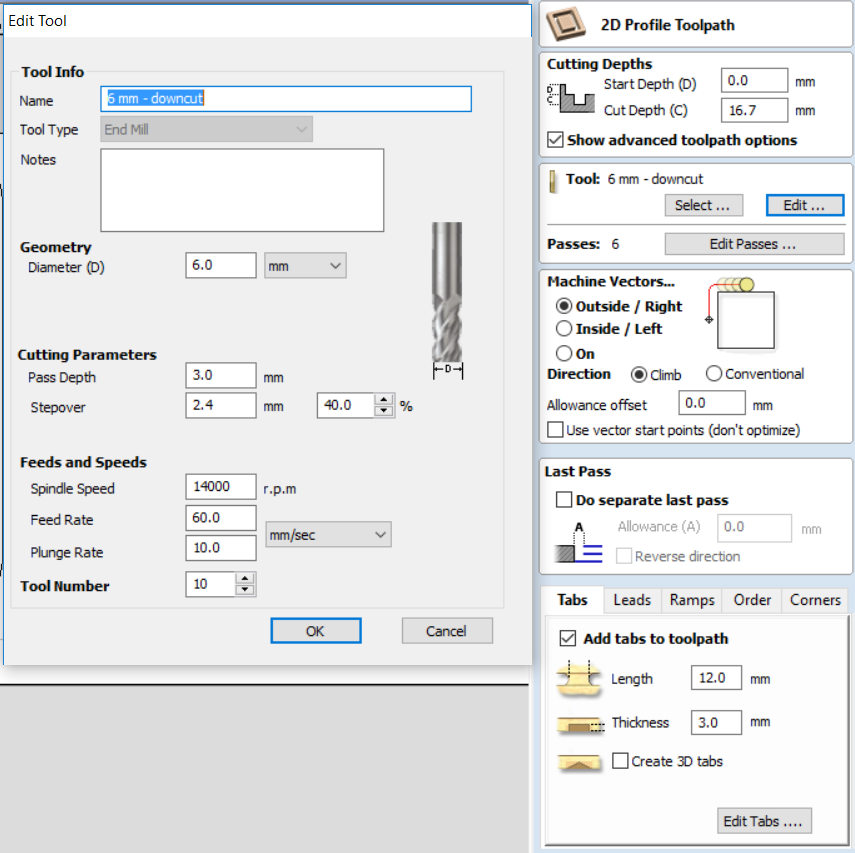
Task: Click Cancel in Edit Tool dialog
Action: pos(447,630)
